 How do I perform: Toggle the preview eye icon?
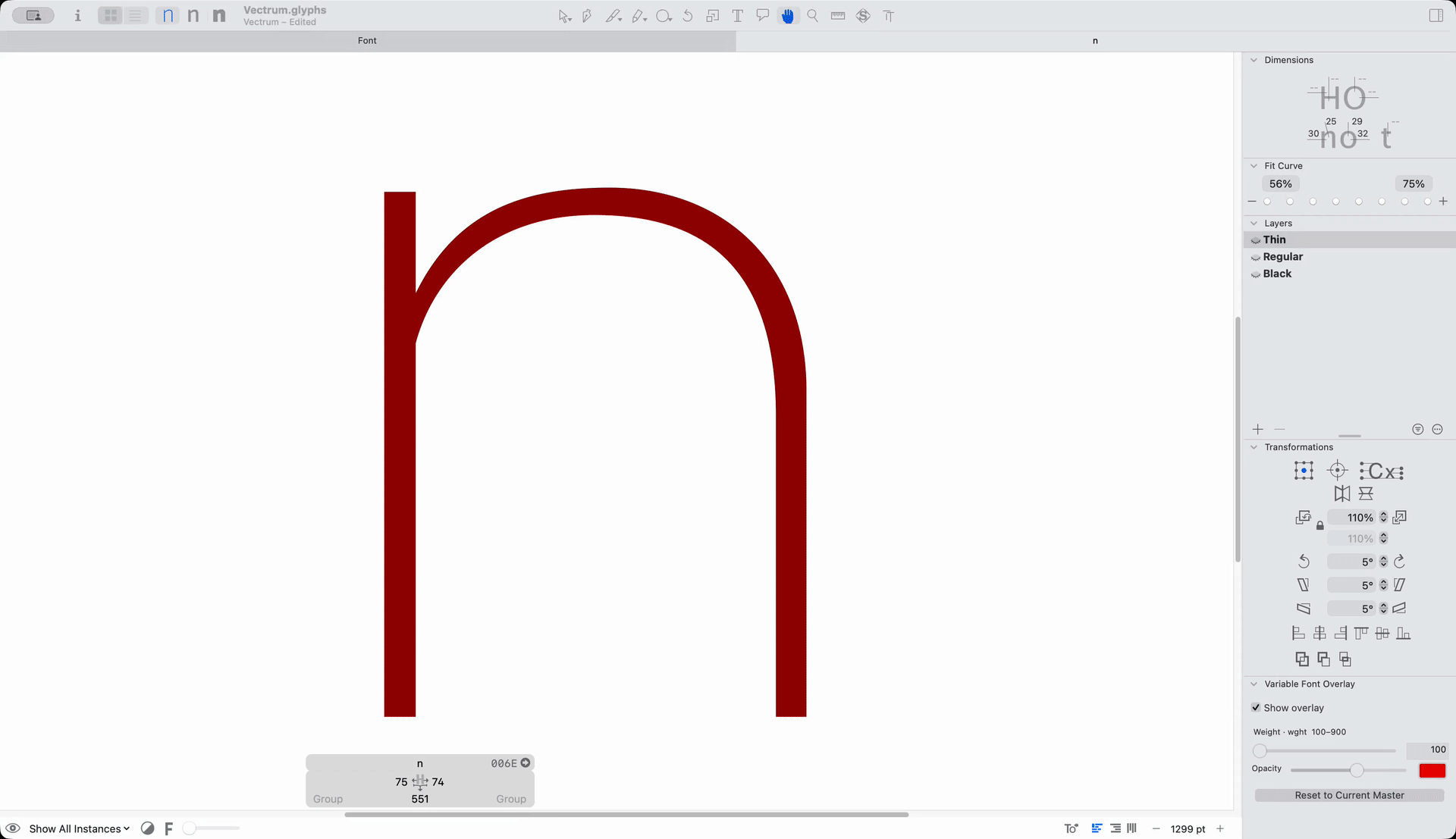coord(13,828)
